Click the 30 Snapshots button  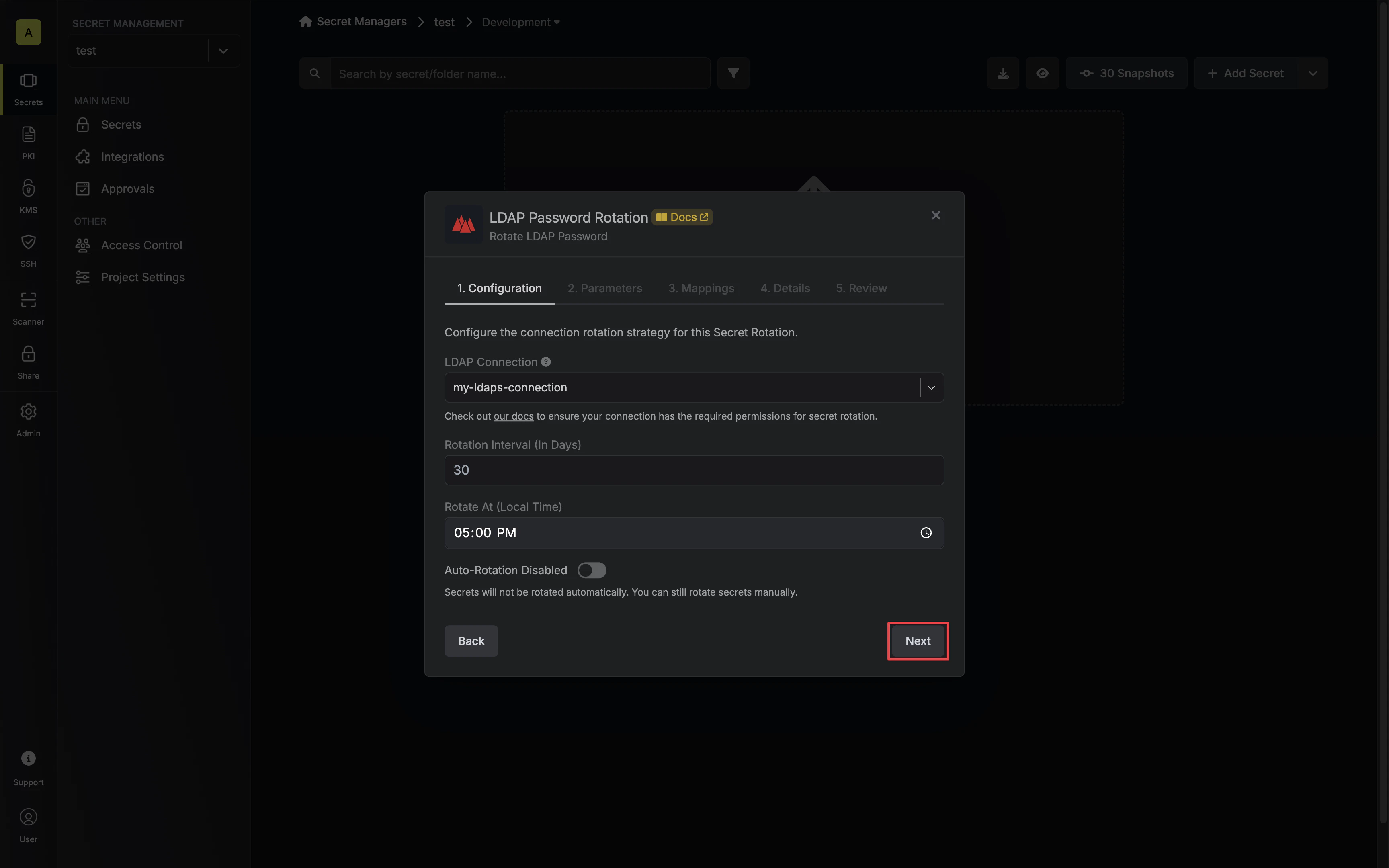[1126, 73]
